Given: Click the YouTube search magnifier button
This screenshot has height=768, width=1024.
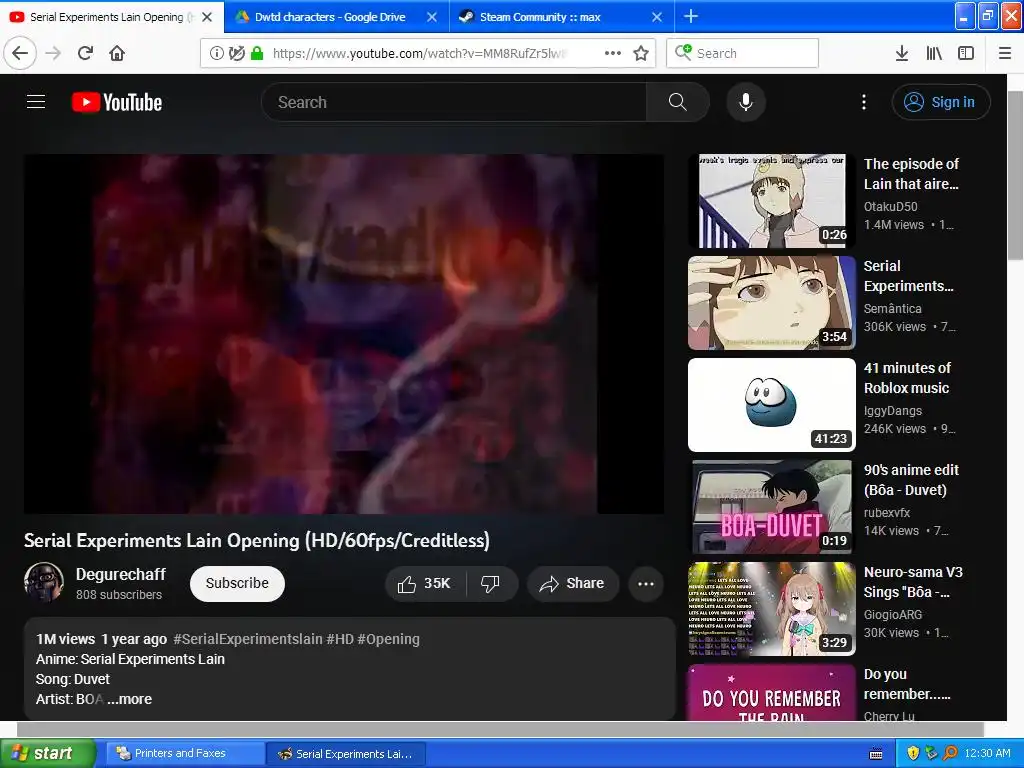Looking at the screenshot, I should click(677, 102).
